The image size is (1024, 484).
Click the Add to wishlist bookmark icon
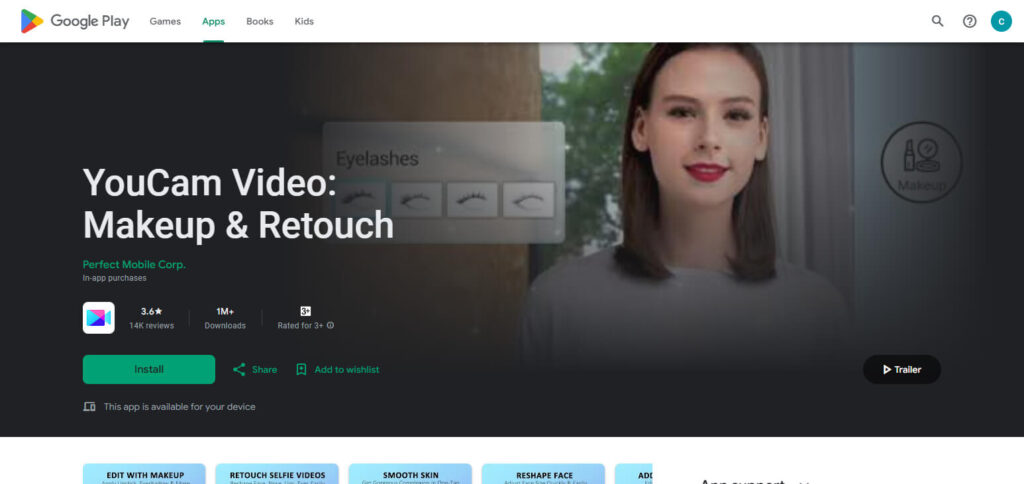click(x=301, y=370)
